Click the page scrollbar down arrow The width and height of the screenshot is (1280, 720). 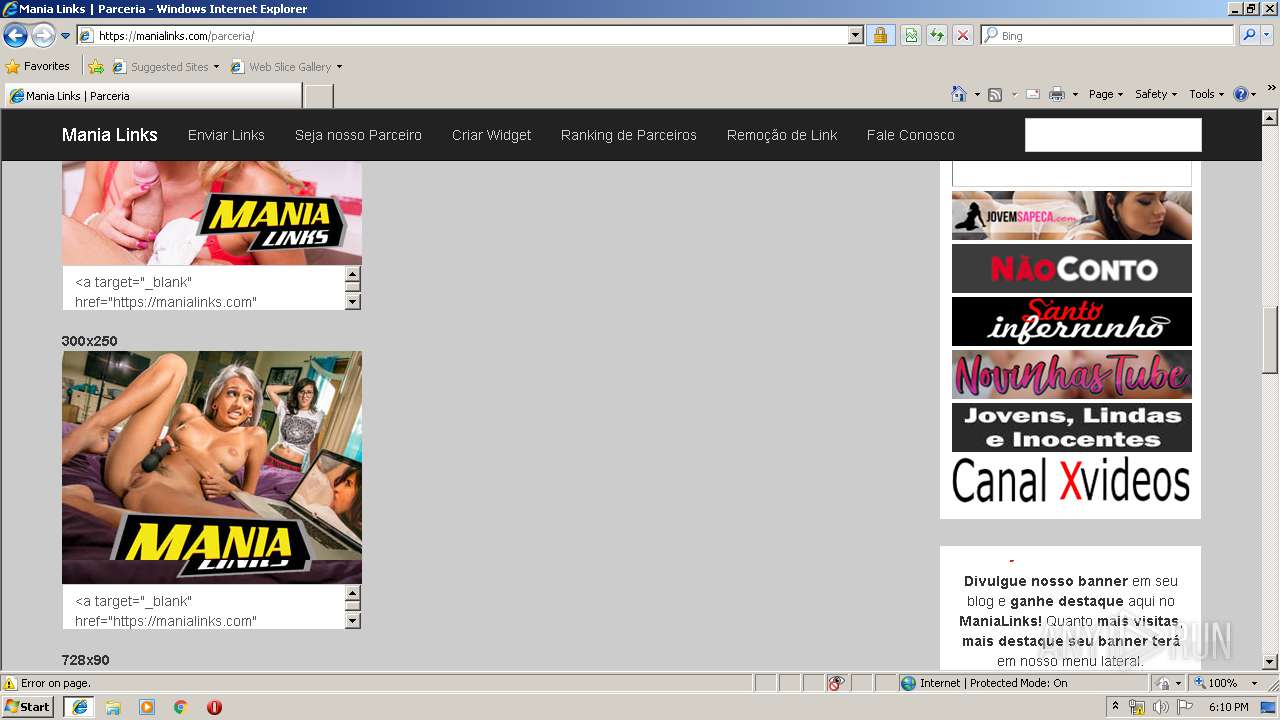point(1271,662)
